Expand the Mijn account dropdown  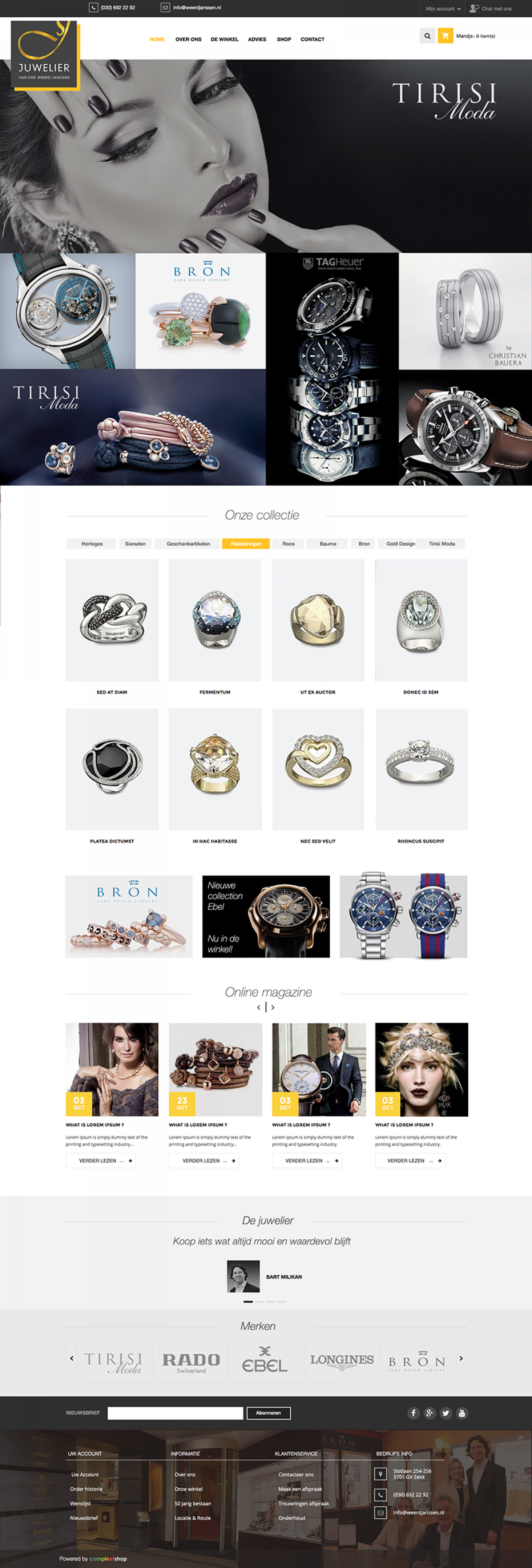point(443,8)
